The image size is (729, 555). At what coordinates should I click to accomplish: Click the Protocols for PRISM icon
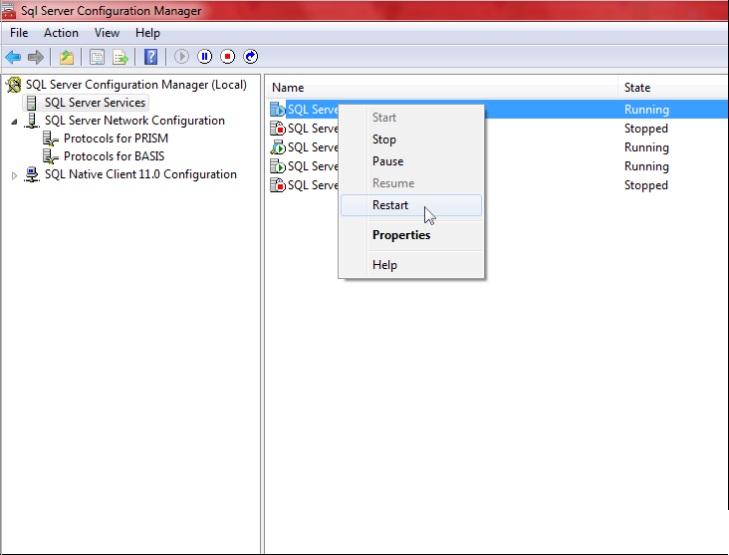[50, 139]
